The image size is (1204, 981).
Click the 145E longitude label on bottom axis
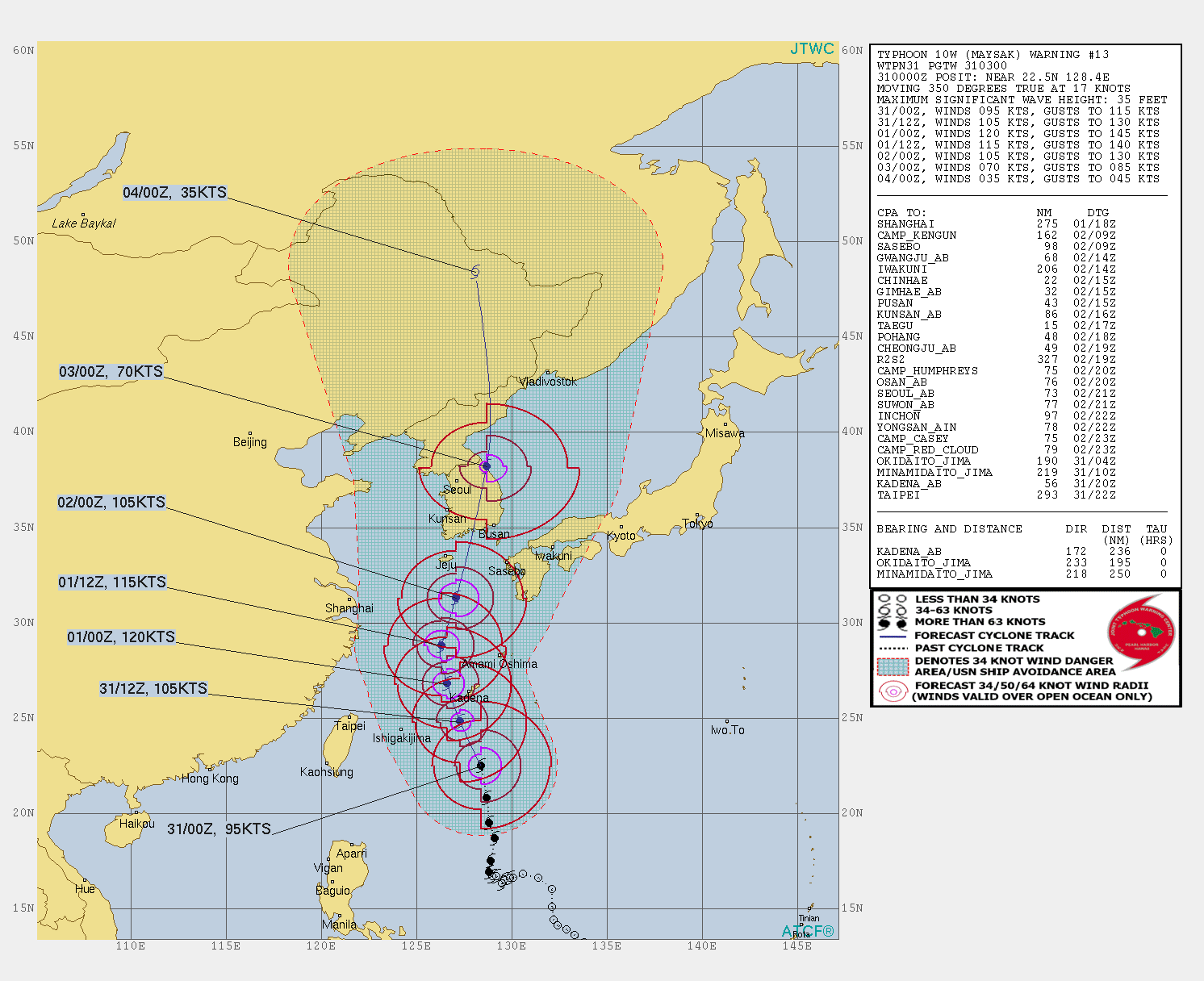tap(797, 946)
